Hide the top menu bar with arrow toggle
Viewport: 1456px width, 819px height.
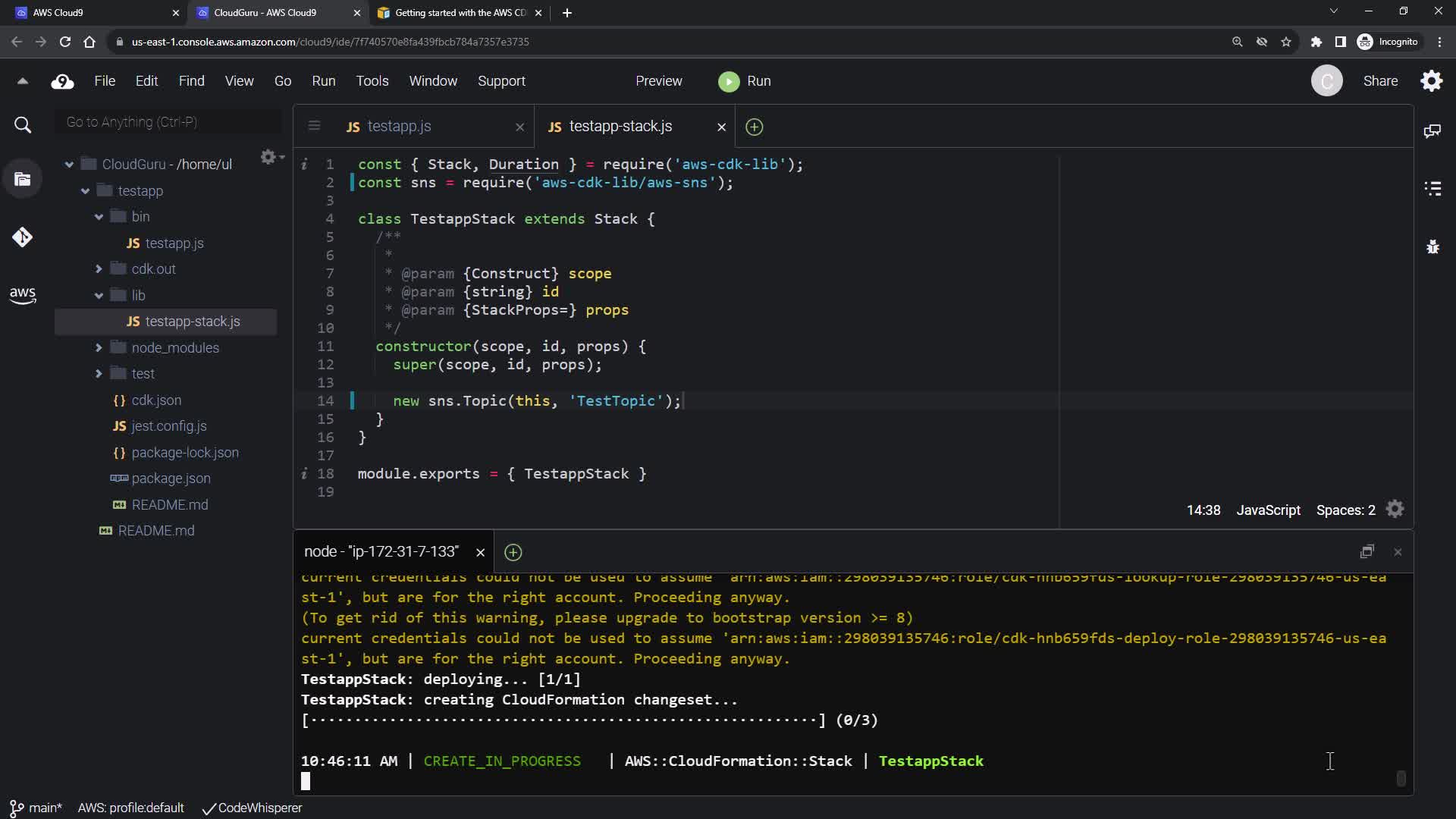(22, 81)
